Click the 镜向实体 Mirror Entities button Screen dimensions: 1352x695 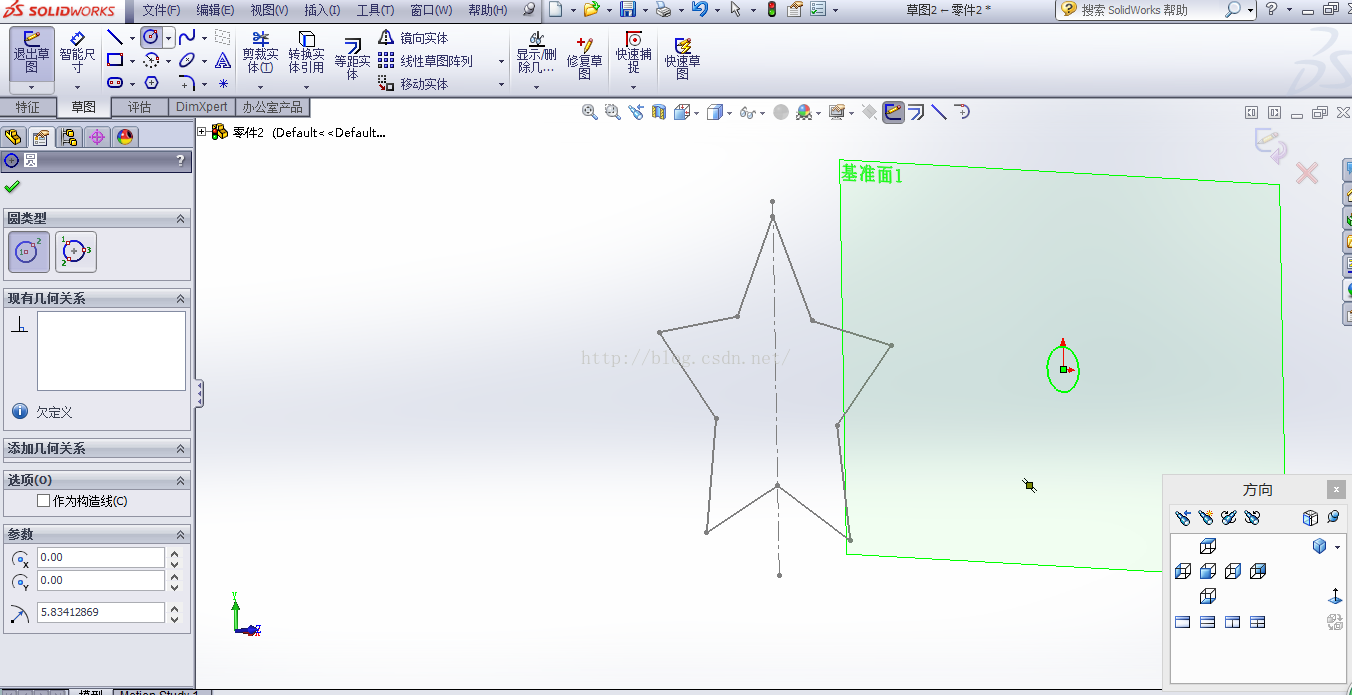413,38
